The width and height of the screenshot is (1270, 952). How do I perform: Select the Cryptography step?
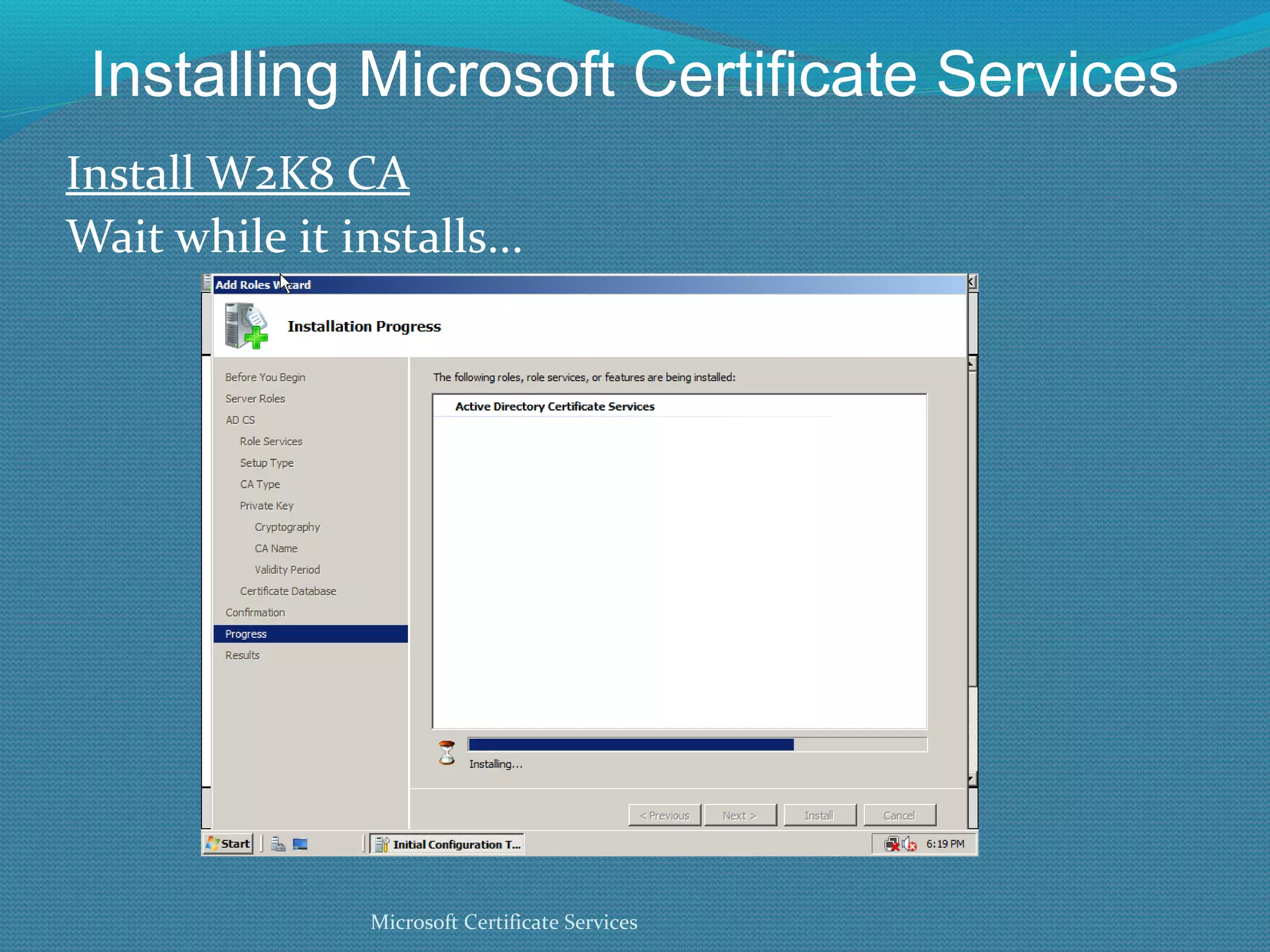[x=287, y=527]
